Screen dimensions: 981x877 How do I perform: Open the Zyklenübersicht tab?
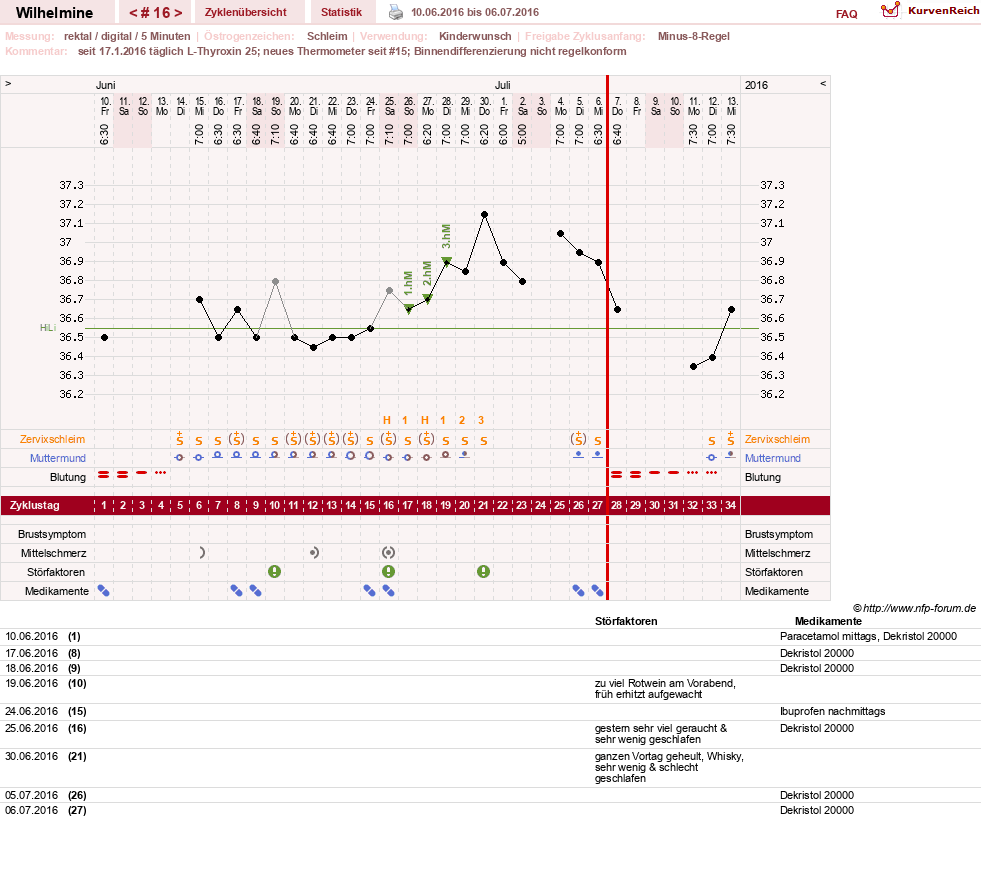coord(245,12)
